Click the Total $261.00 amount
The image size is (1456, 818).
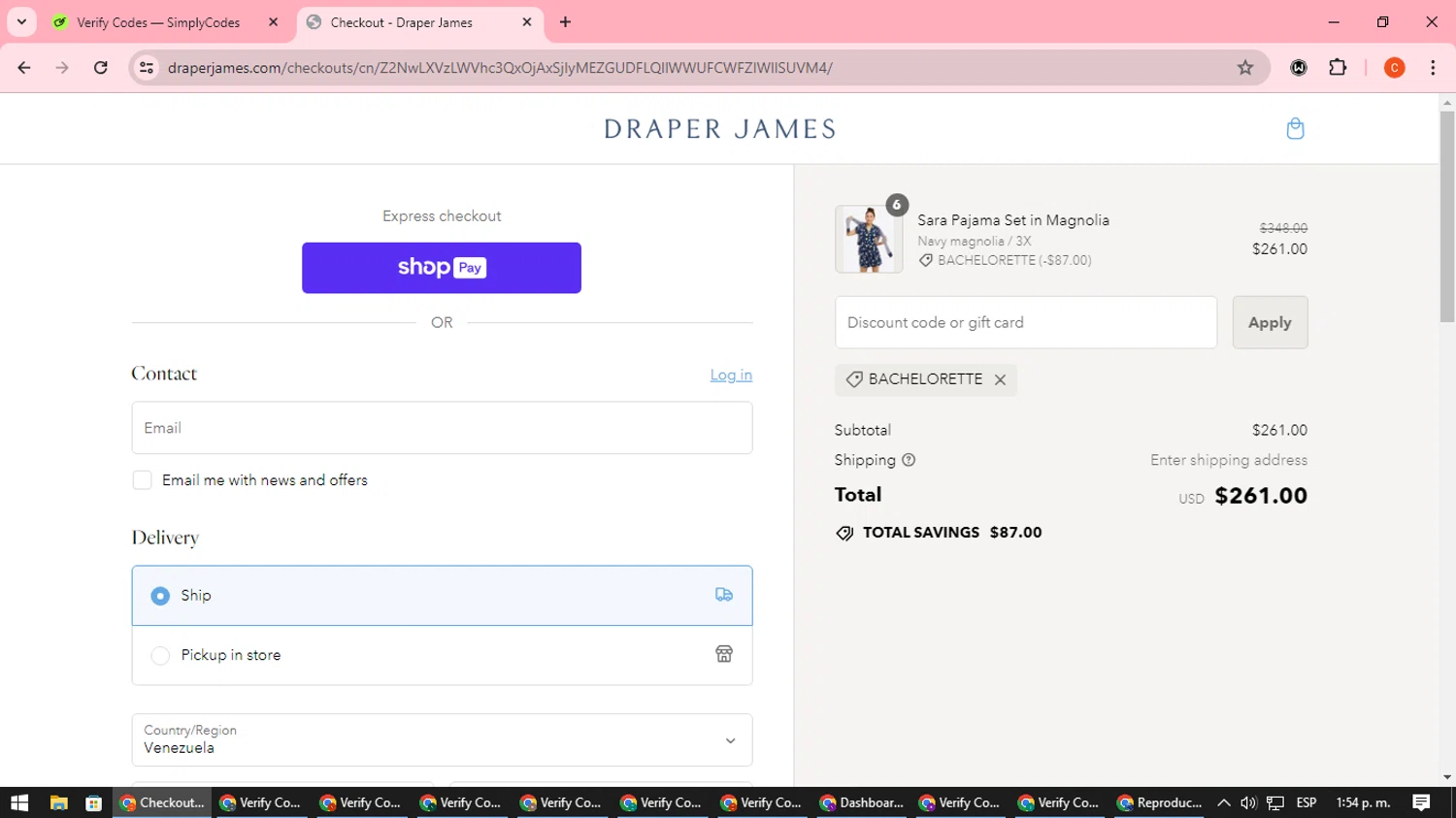point(1261,496)
